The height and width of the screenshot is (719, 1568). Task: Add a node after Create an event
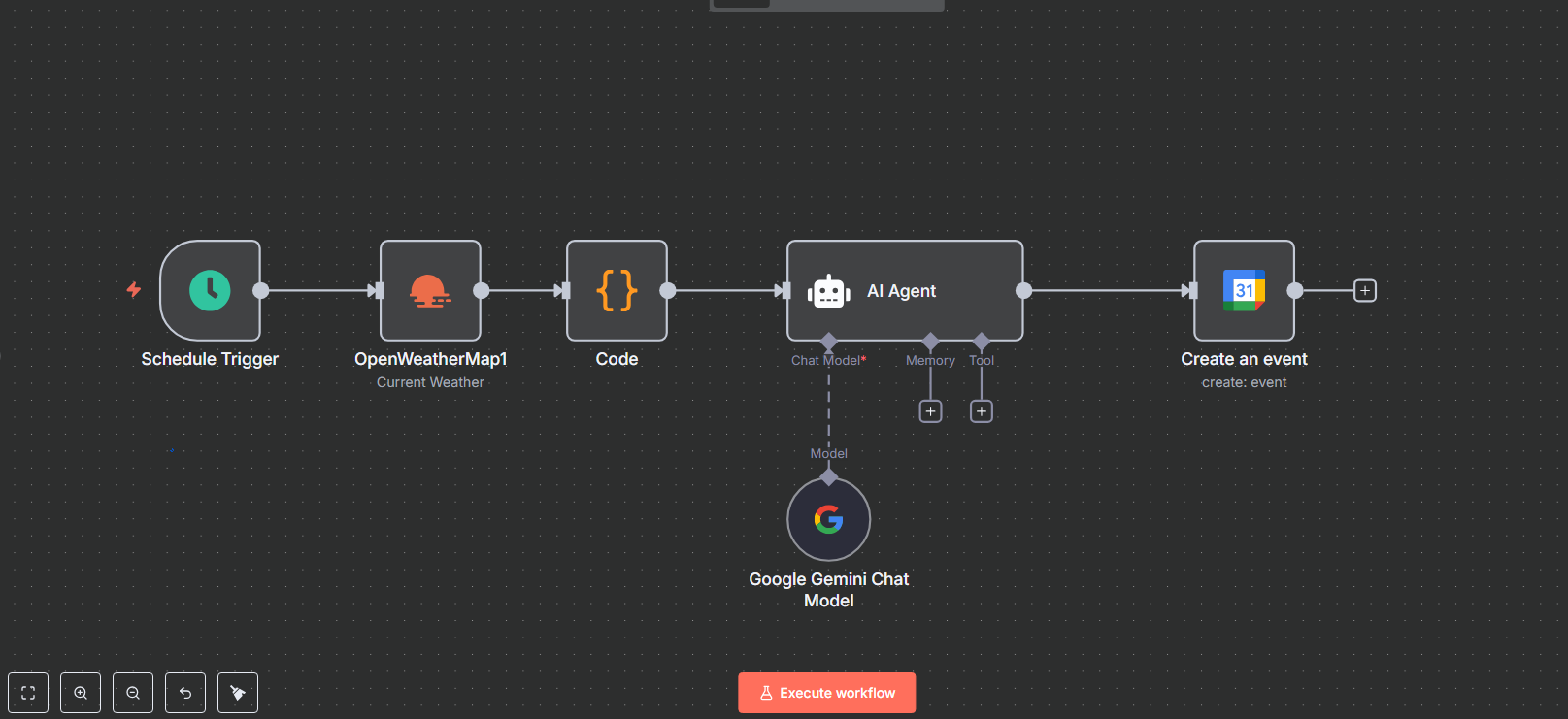[x=1364, y=290]
